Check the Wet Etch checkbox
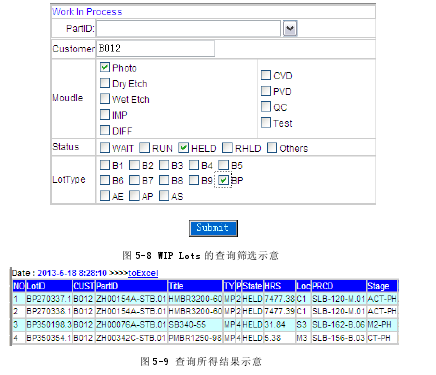 tap(105, 99)
